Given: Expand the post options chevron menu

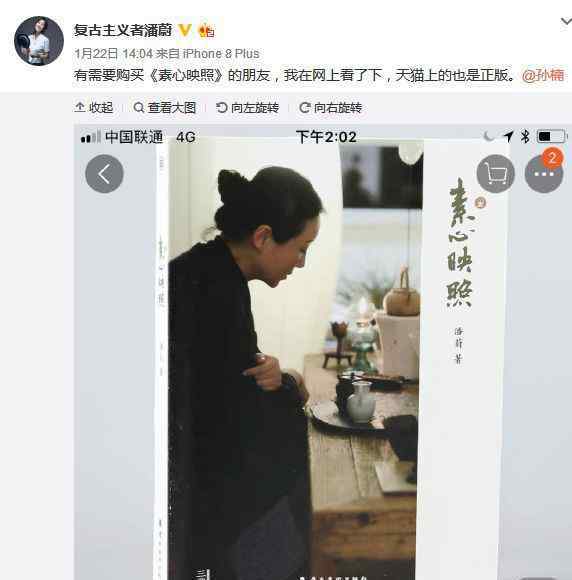Looking at the screenshot, I should [x=566, y=21].
